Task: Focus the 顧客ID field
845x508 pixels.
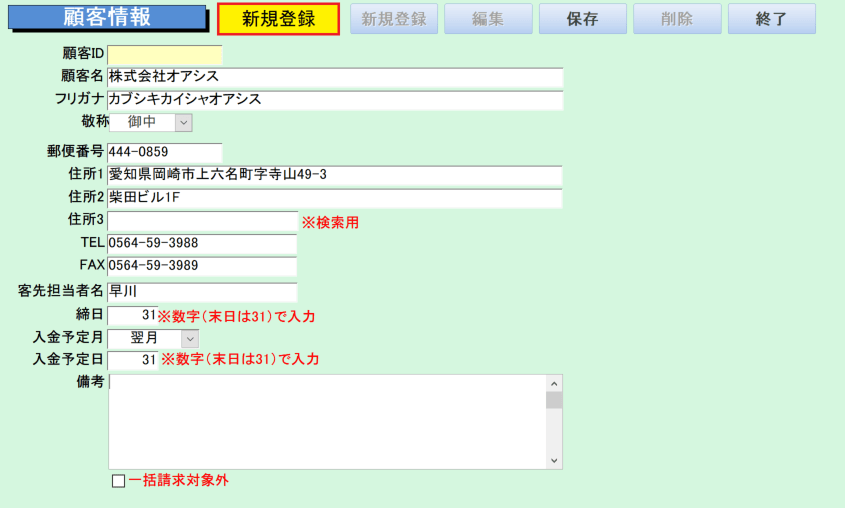Action: coord(165,55)
